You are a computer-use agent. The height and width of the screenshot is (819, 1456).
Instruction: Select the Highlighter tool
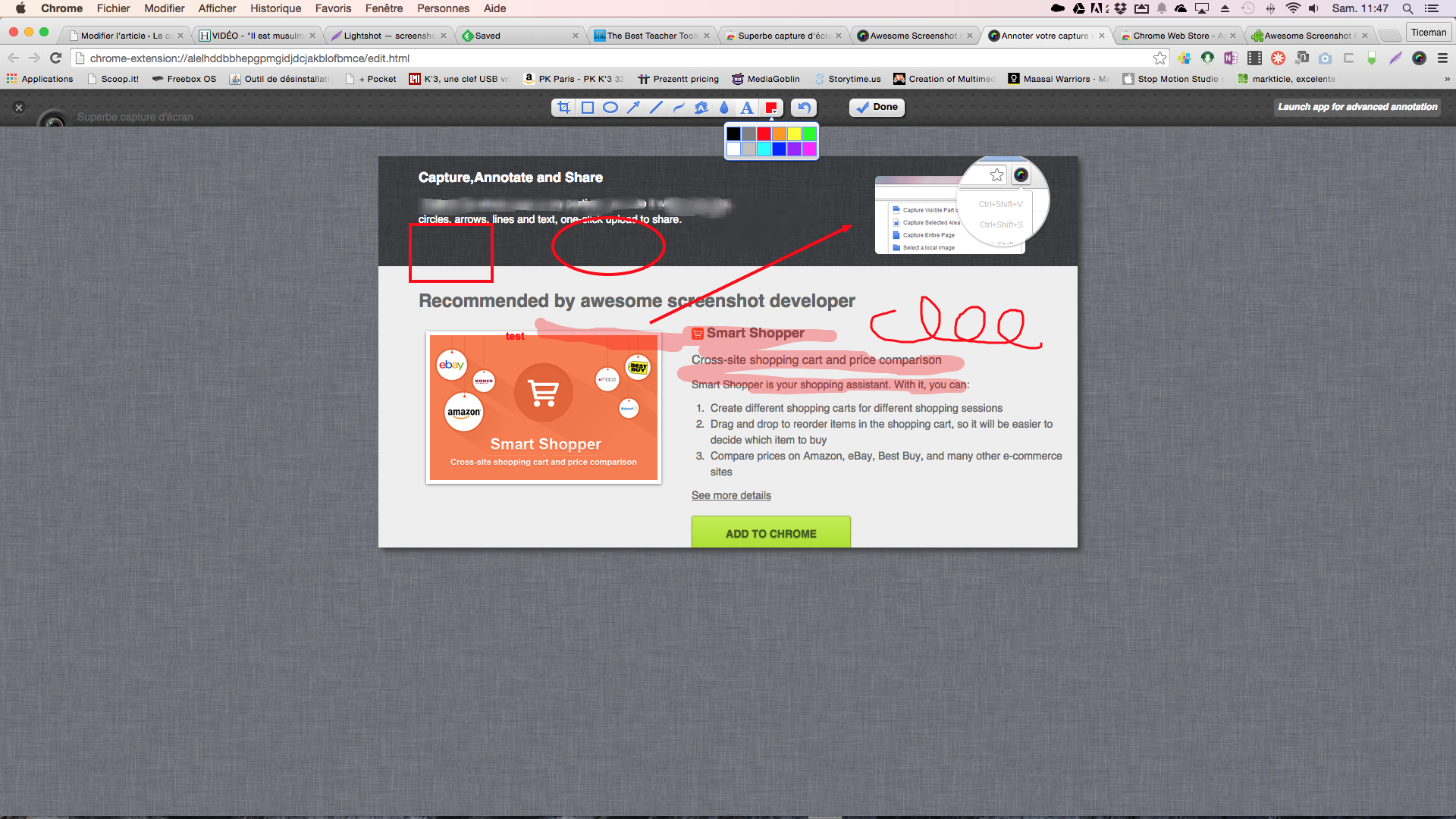[x=701, y=108]
